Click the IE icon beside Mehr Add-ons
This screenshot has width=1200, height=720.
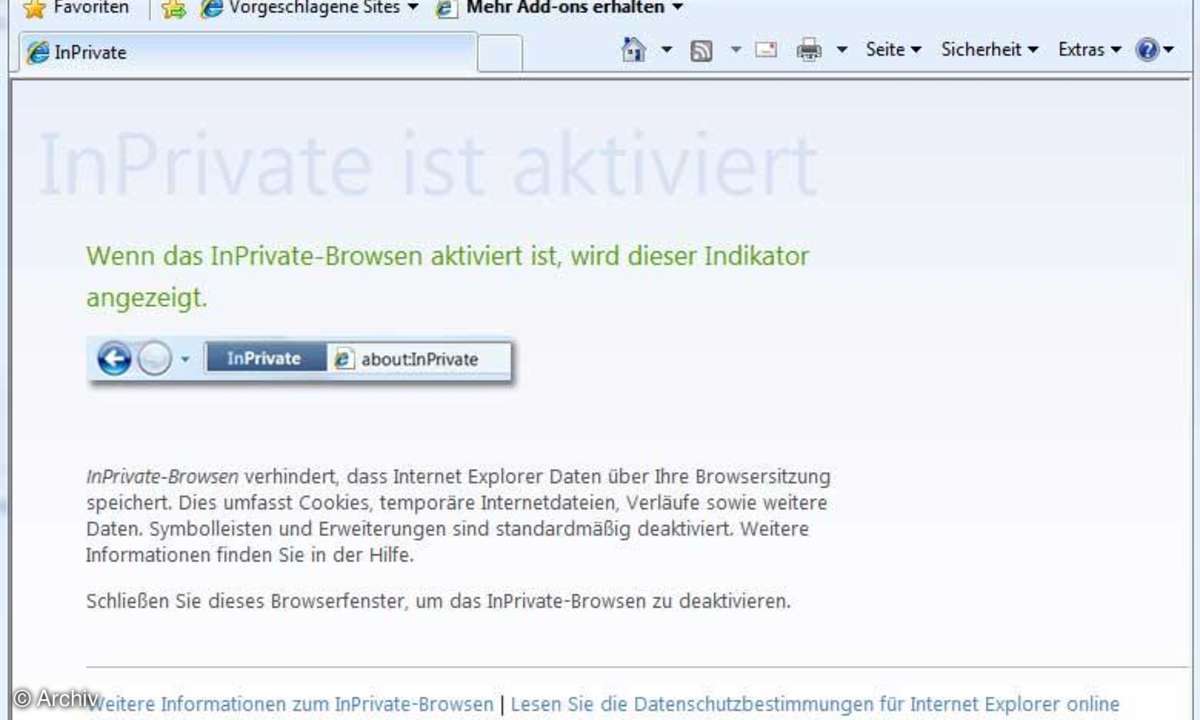pyautogui.click(x=447, y=9)
